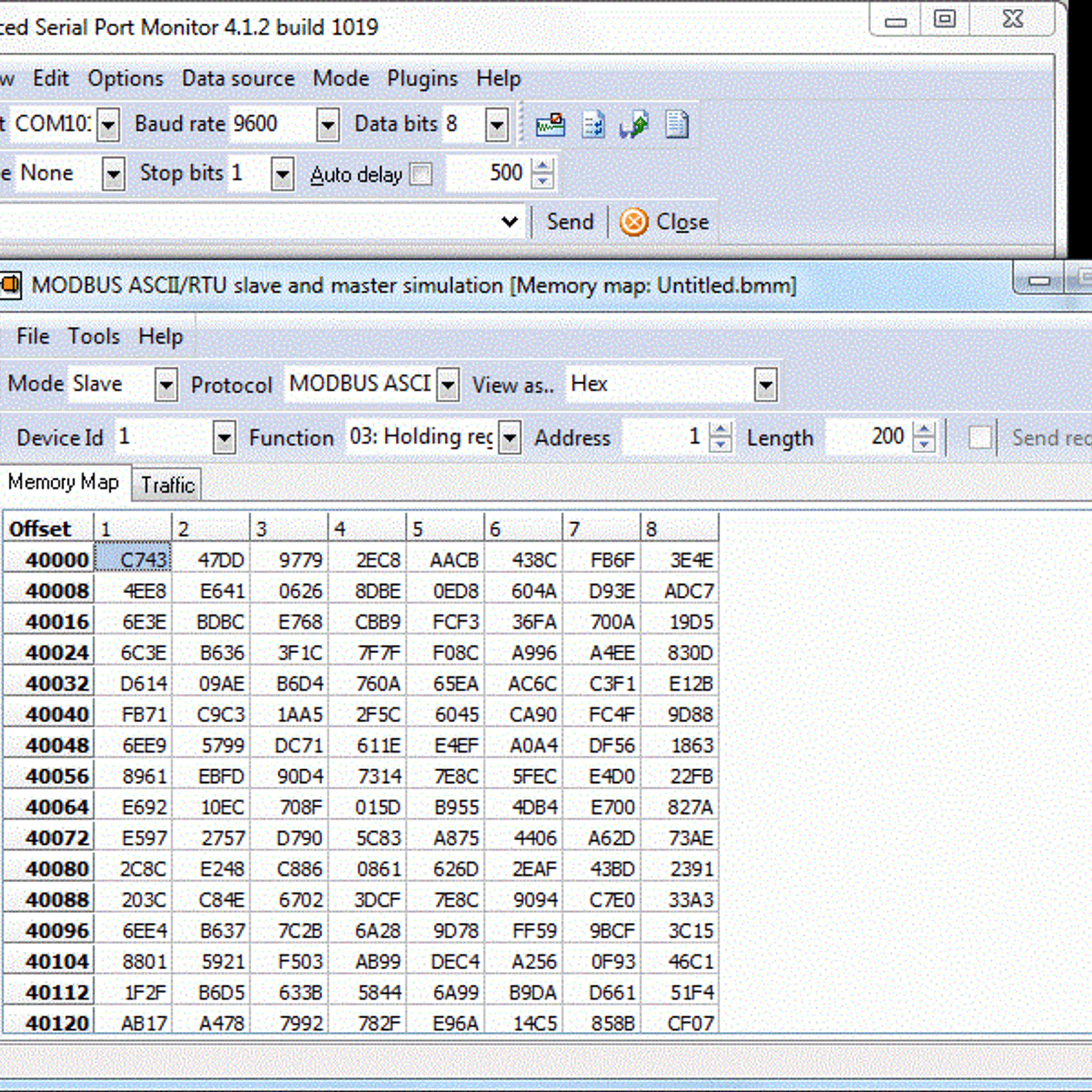Restore the Serial Port Monitor window
1092x1092 pixels.
coord(945,19)
